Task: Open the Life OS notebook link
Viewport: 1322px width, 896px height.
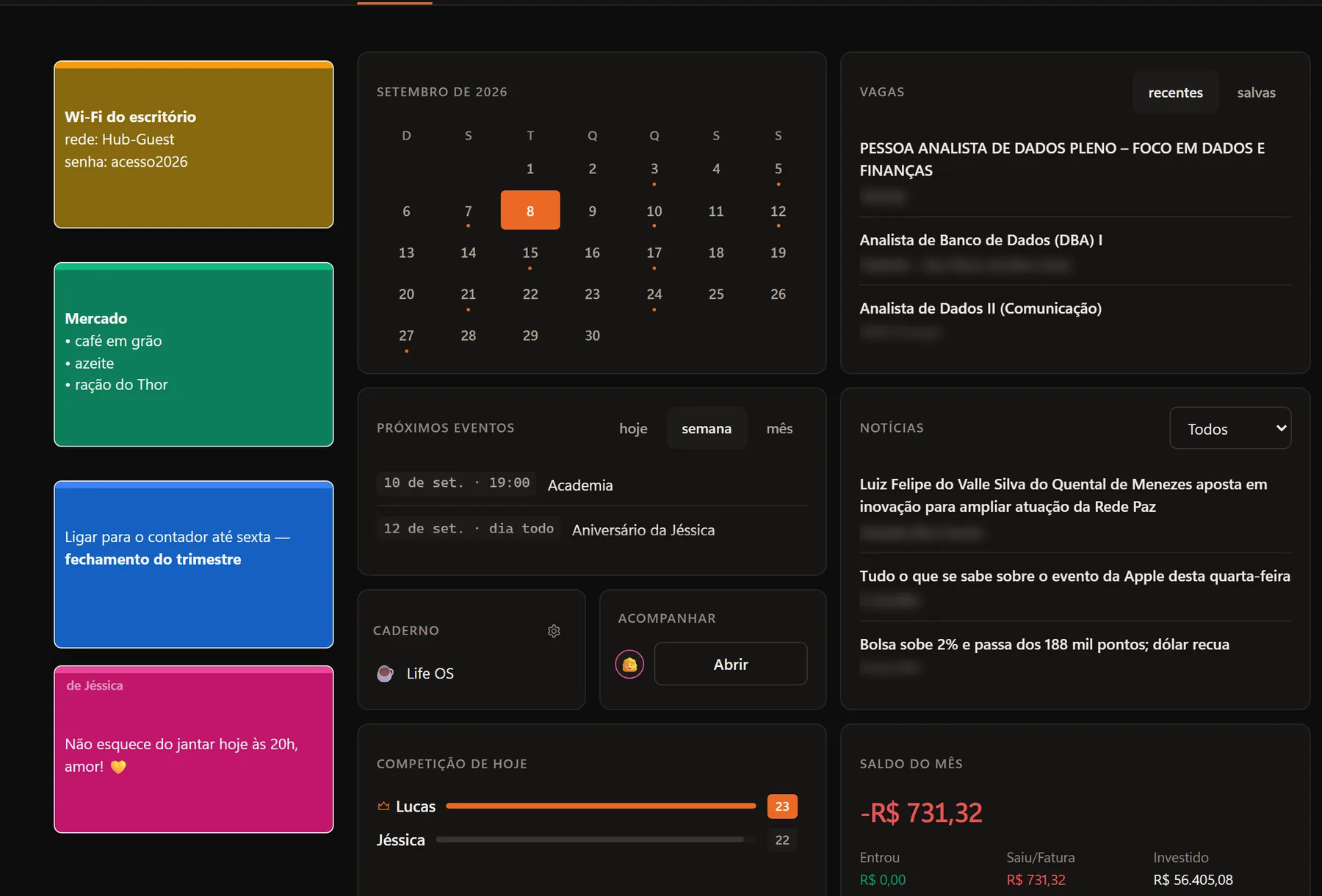Action: point(430,673)
